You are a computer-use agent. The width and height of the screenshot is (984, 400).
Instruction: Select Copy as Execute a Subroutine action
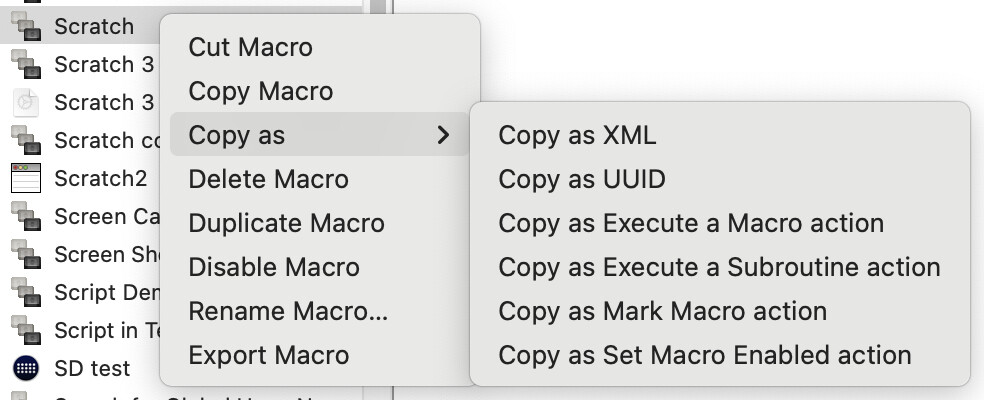click(x=719, y=267)
